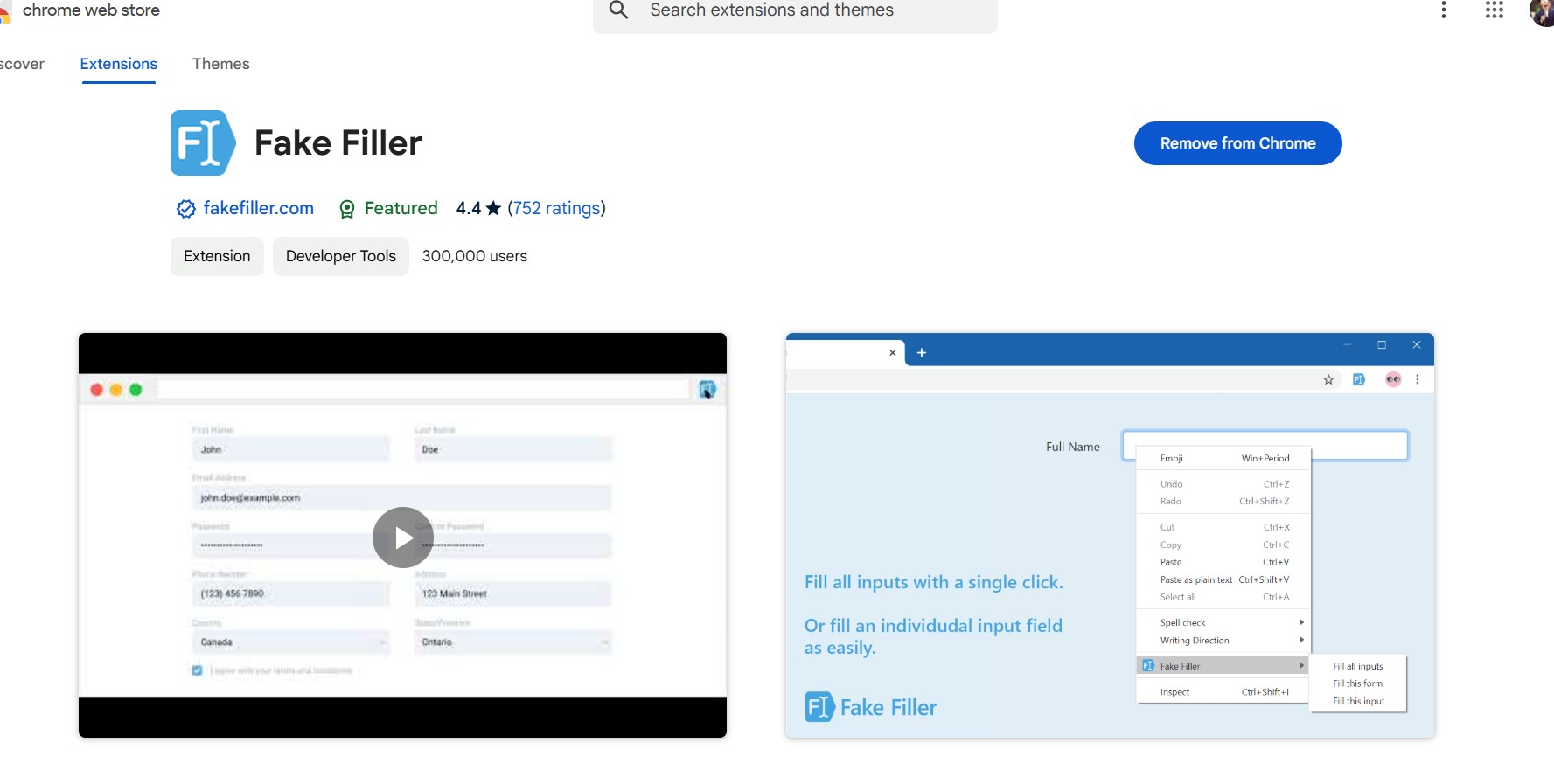Click the Featured award badge icon
Screen dimensions: 1554x784
(347, 209)
